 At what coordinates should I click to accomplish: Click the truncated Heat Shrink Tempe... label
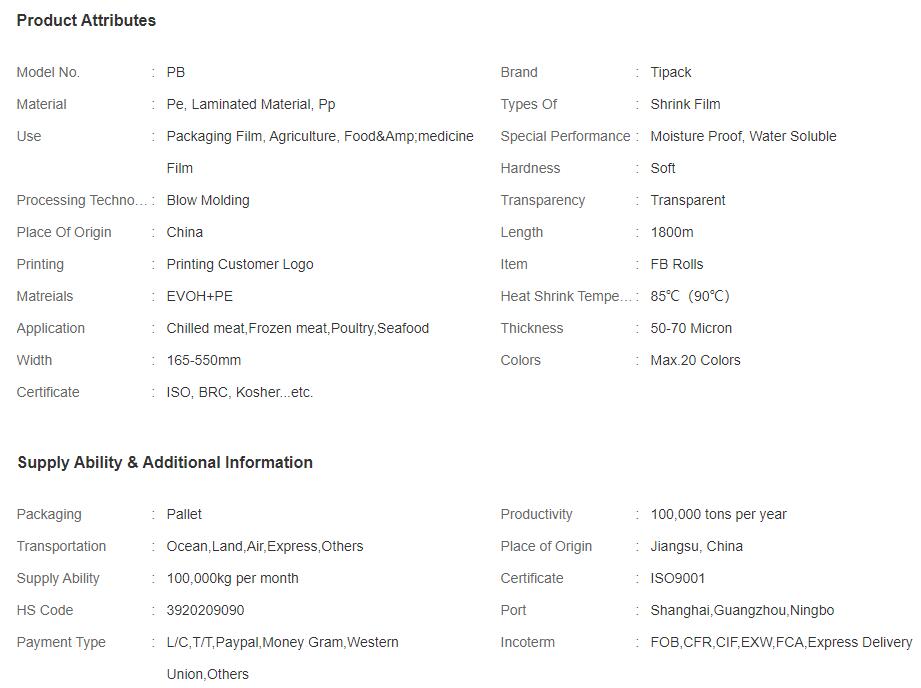pyautogui.click(x=566, y=296)
